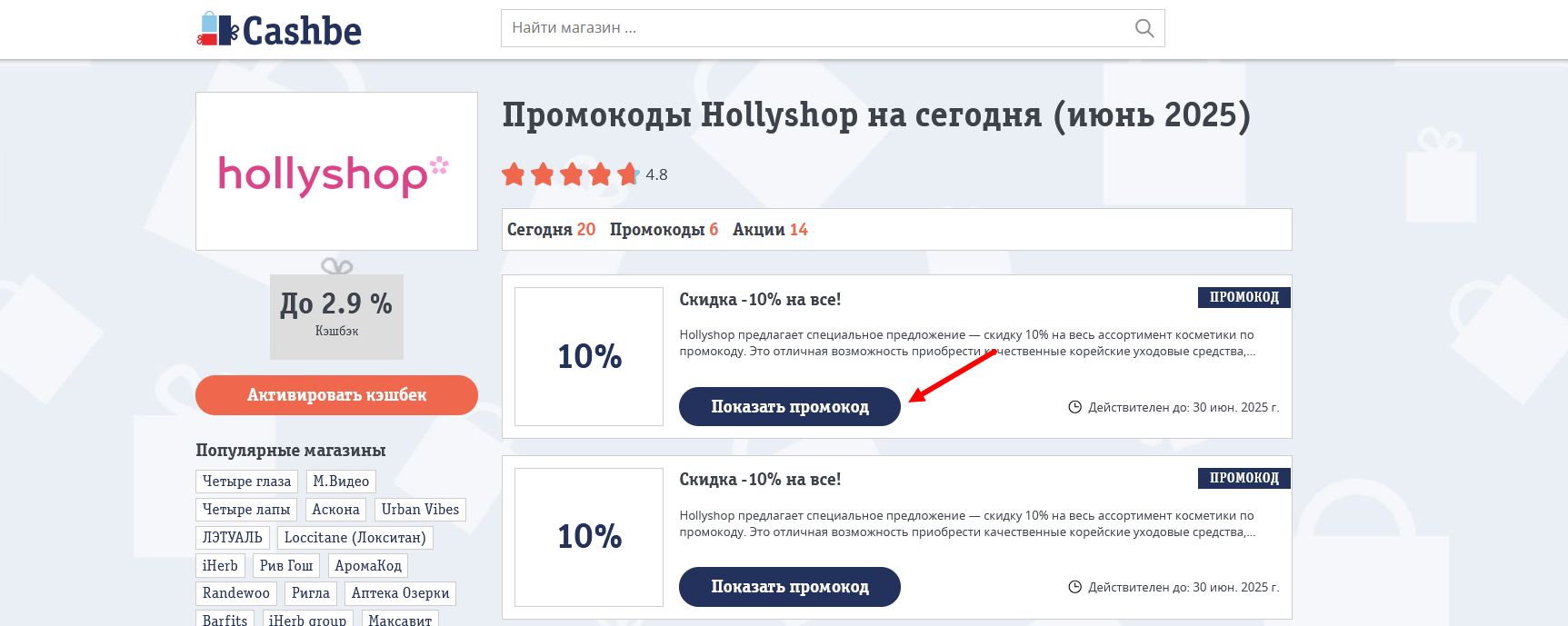This screenshot has height=626, width=1568.
Task: Click first offer's 10% thumbnail
Action: [x=589, y=356]
